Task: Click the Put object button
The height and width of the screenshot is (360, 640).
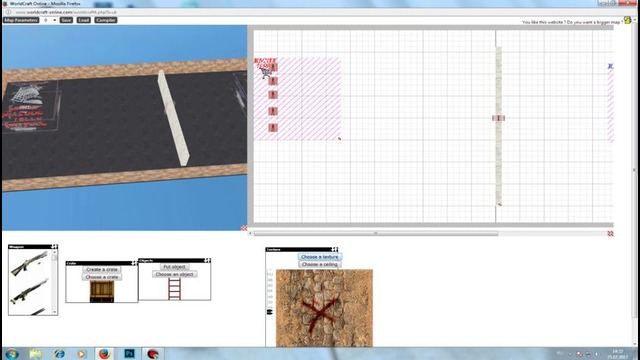Action: pyautogui.click(x=174, y=267)
